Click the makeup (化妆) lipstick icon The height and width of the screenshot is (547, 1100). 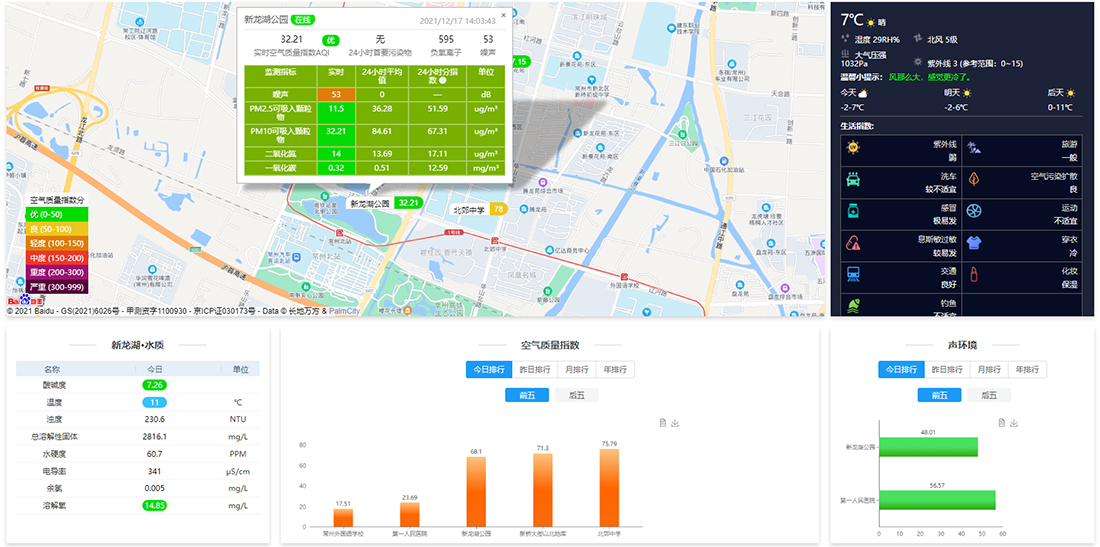[974, 273]
